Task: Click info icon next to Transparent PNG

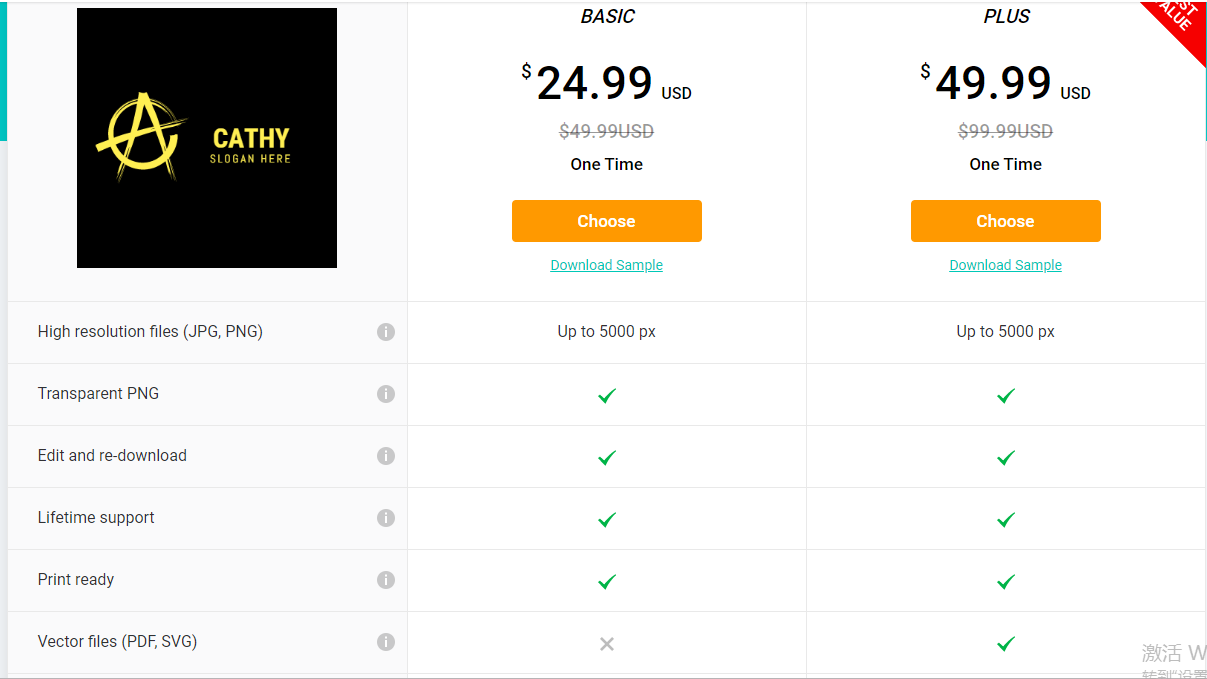Action: [386, 394]
